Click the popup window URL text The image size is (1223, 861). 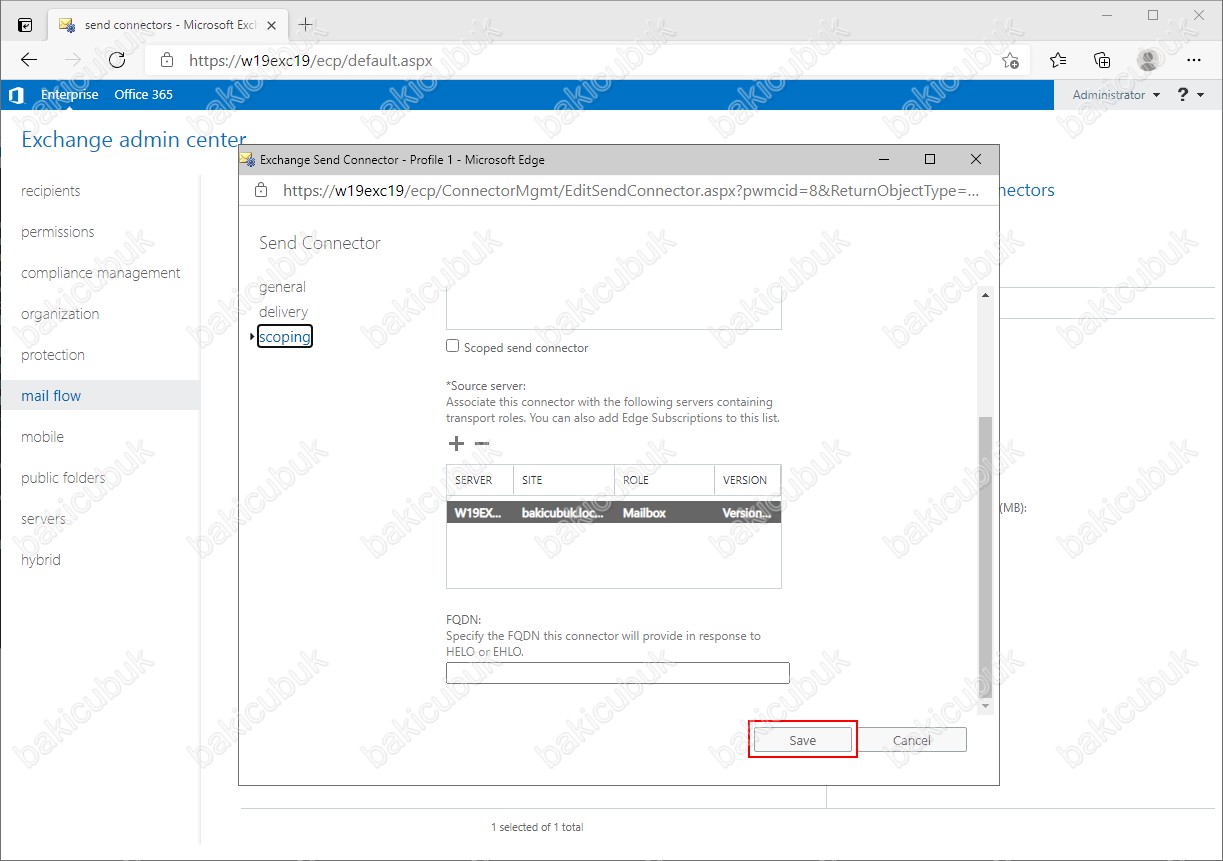click(631, 190)
